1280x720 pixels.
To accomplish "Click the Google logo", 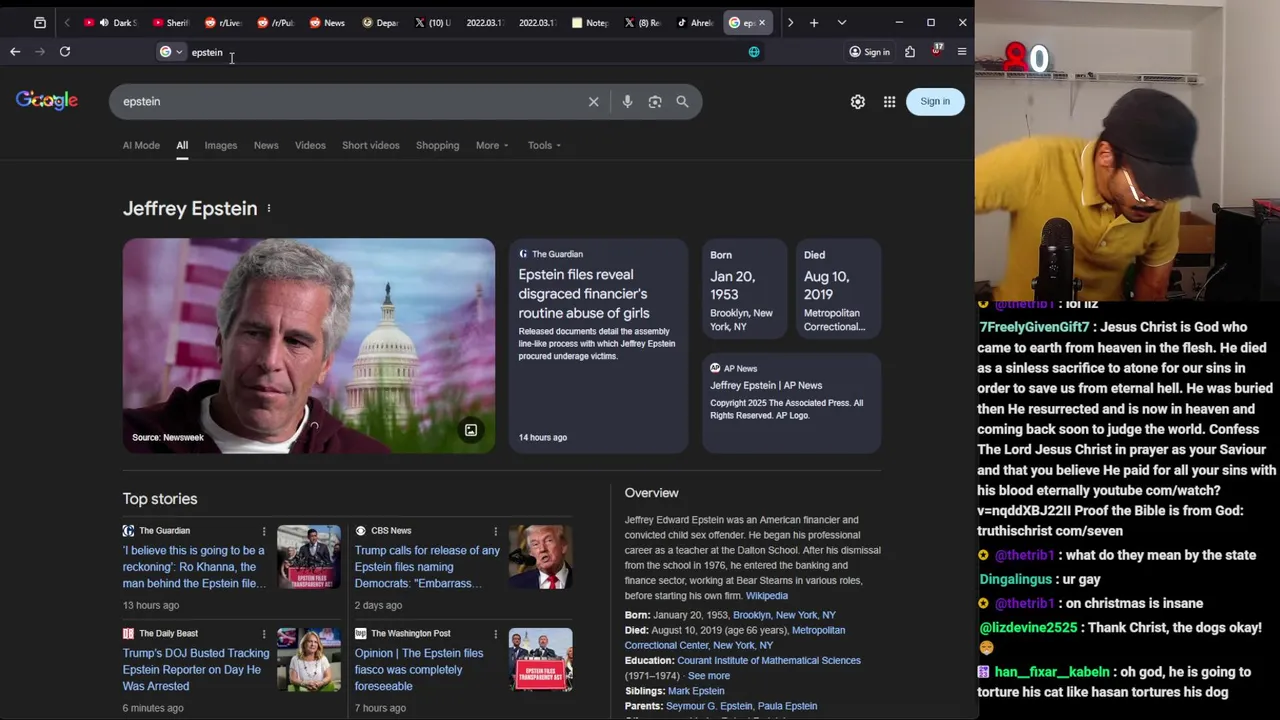I will (46, 100).
